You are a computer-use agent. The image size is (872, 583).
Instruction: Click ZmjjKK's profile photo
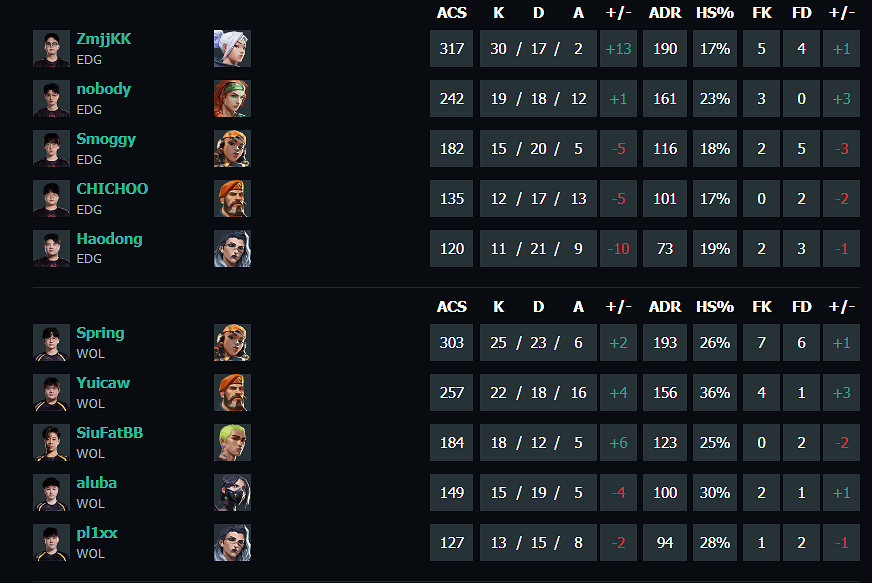pos(51,48)
